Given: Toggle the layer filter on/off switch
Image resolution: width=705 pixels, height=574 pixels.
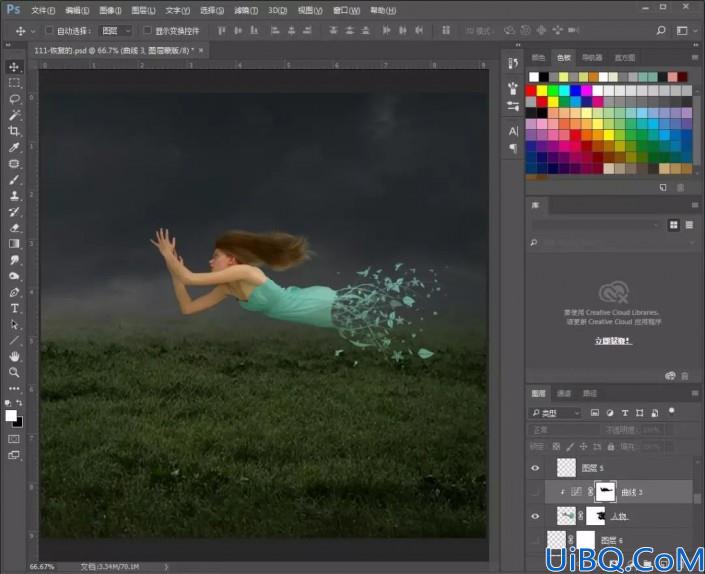Looking at the screenshot, I should pyautogui.click(x=671, y=411).
